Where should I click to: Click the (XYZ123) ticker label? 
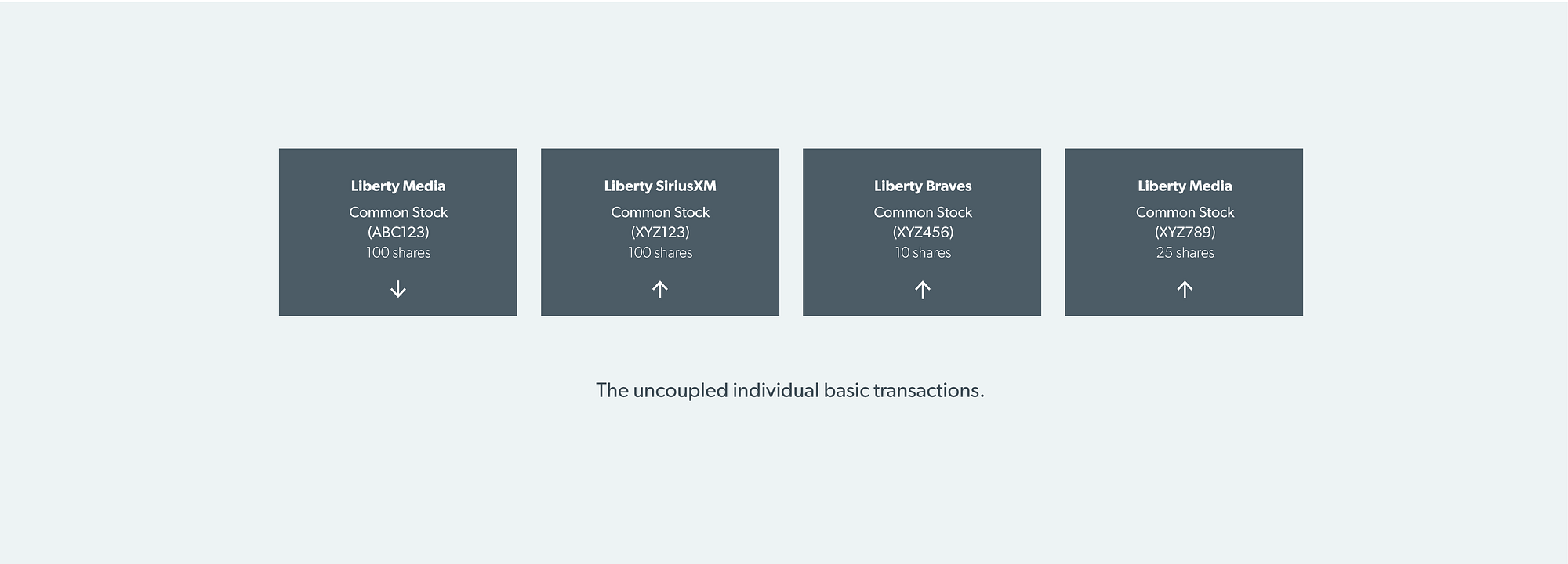click(x=660, y=233)
